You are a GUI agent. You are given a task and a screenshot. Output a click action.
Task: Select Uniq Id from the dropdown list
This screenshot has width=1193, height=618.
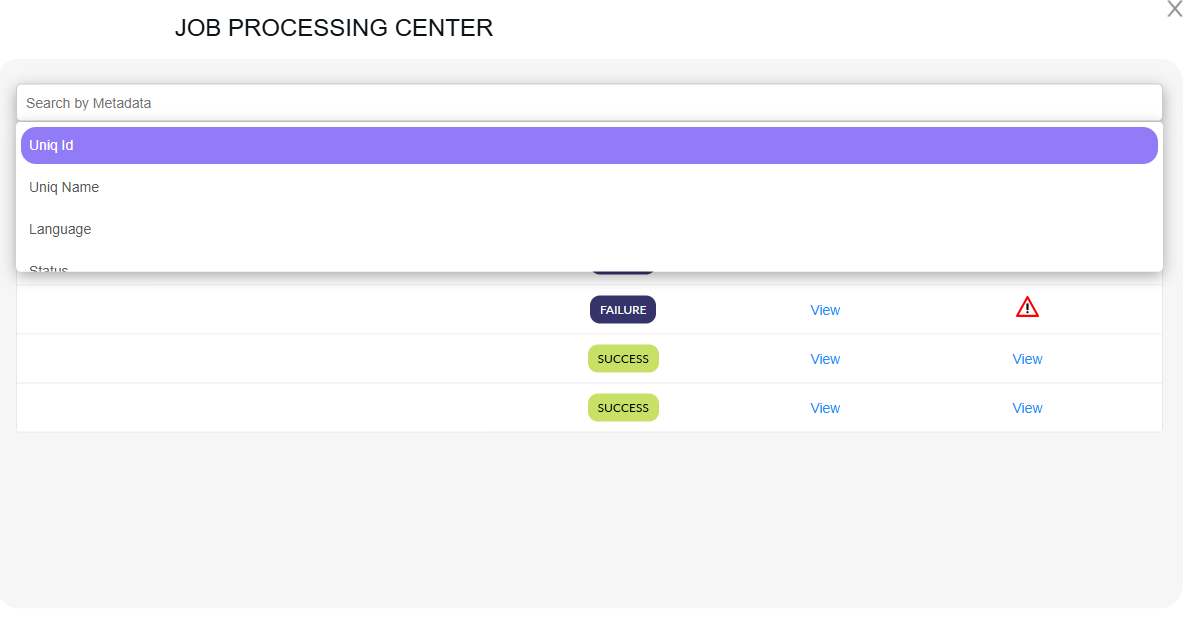(x=589, y=146)
